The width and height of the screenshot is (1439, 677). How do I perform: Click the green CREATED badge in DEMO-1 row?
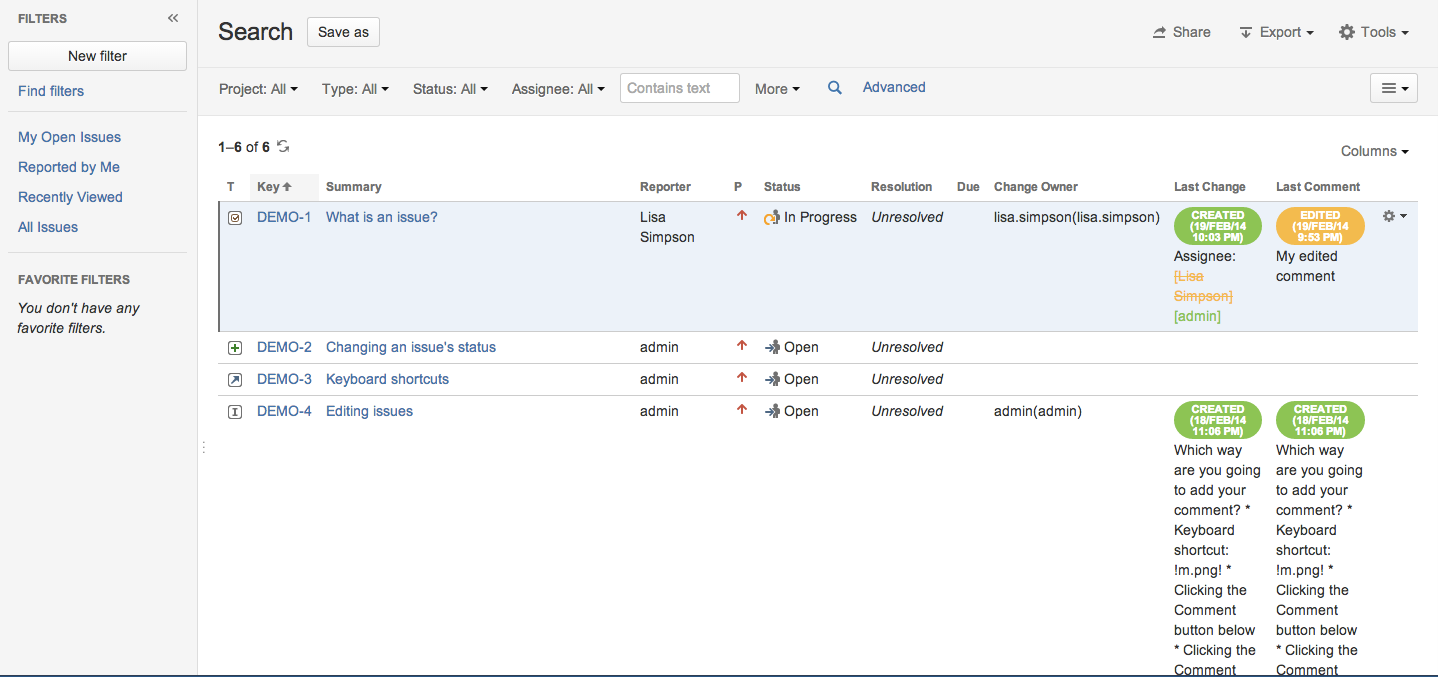point(1218,226)
